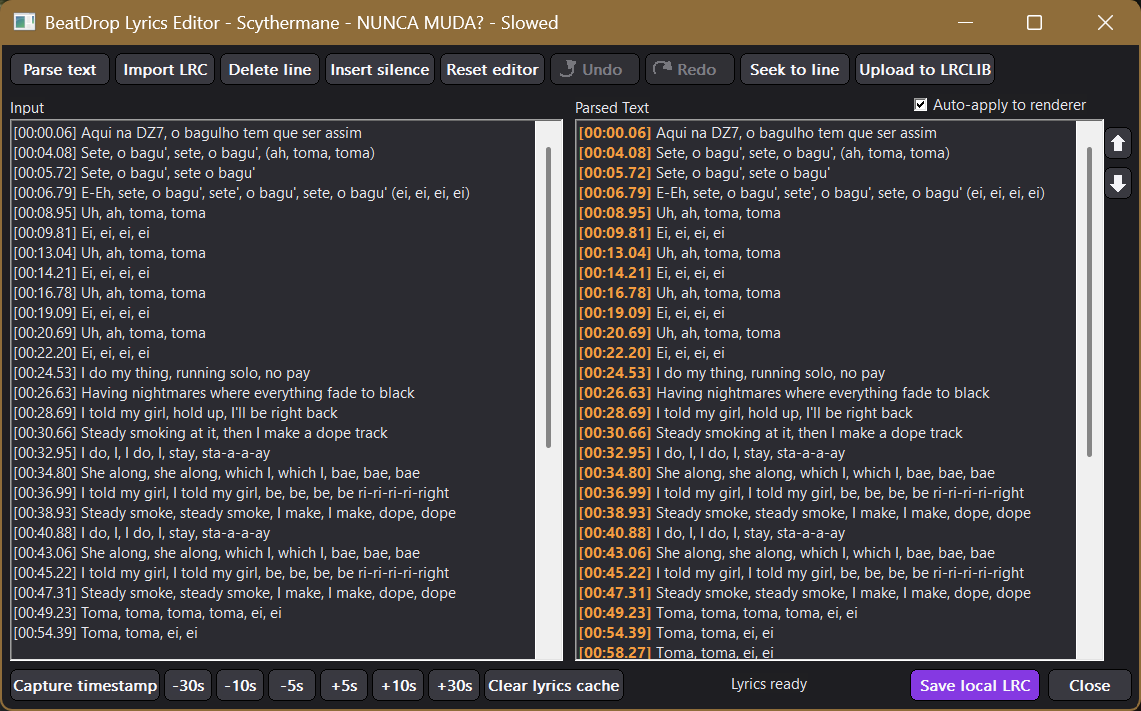
Task: Select parsed line at [00:08.95]
Action: coord(680,213)
